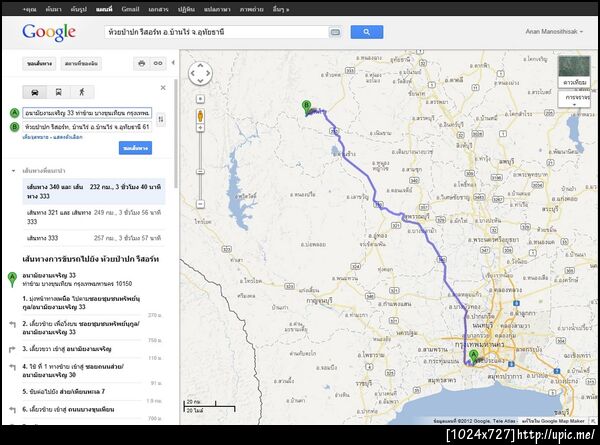The image size is (600, 445).
Task: Click the destination B input field
Action: pos(87,127)
